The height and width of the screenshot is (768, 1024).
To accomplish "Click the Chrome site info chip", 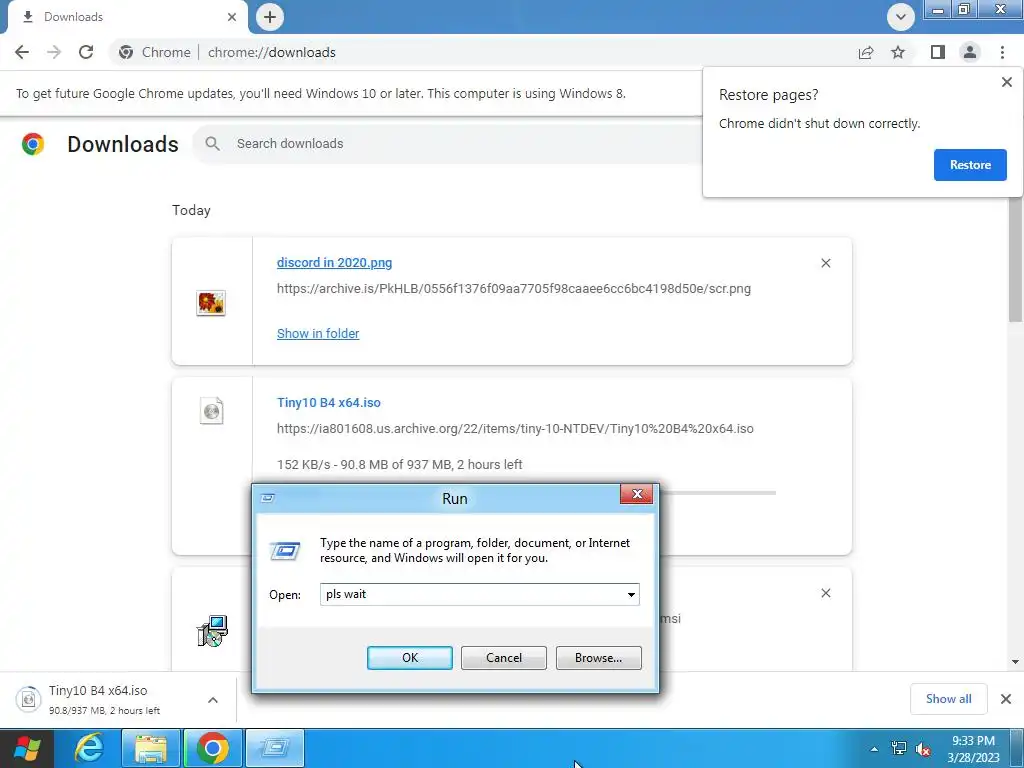I will point(155,52).
